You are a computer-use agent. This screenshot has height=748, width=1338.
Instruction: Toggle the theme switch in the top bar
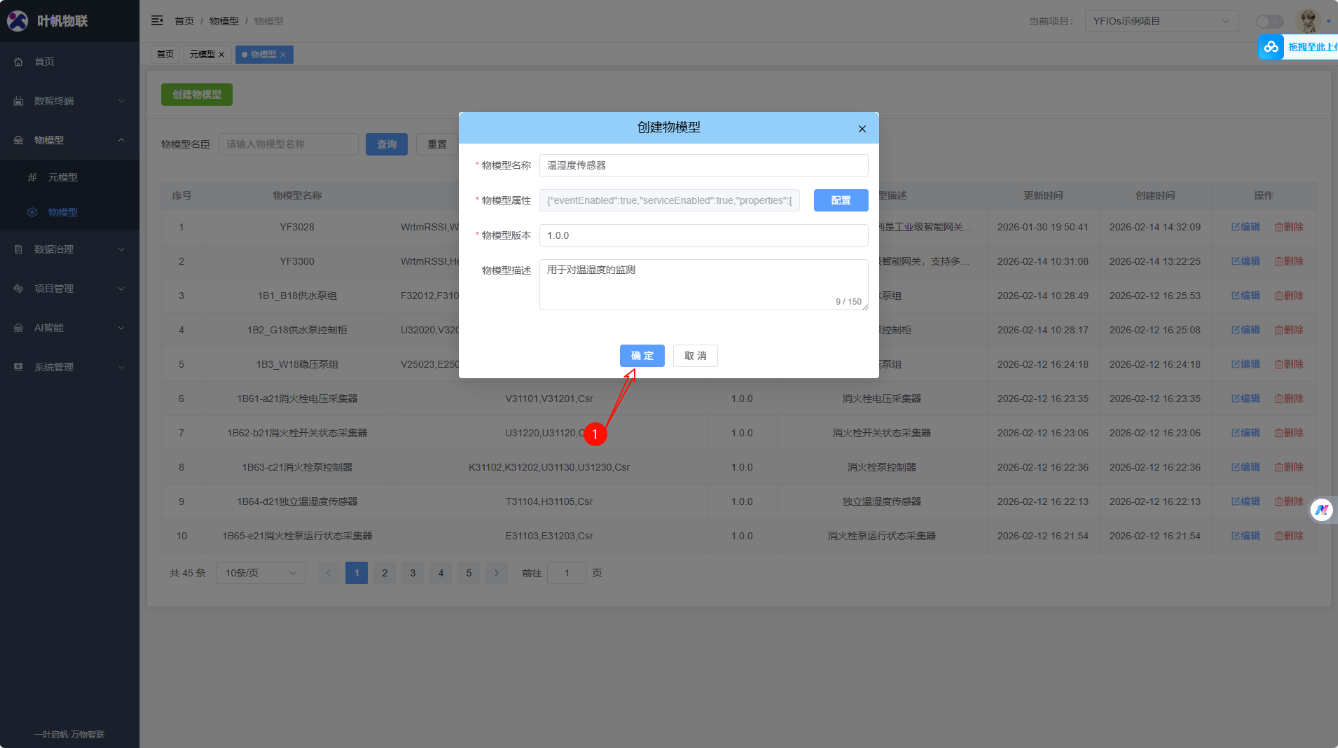click(1269, 20)
